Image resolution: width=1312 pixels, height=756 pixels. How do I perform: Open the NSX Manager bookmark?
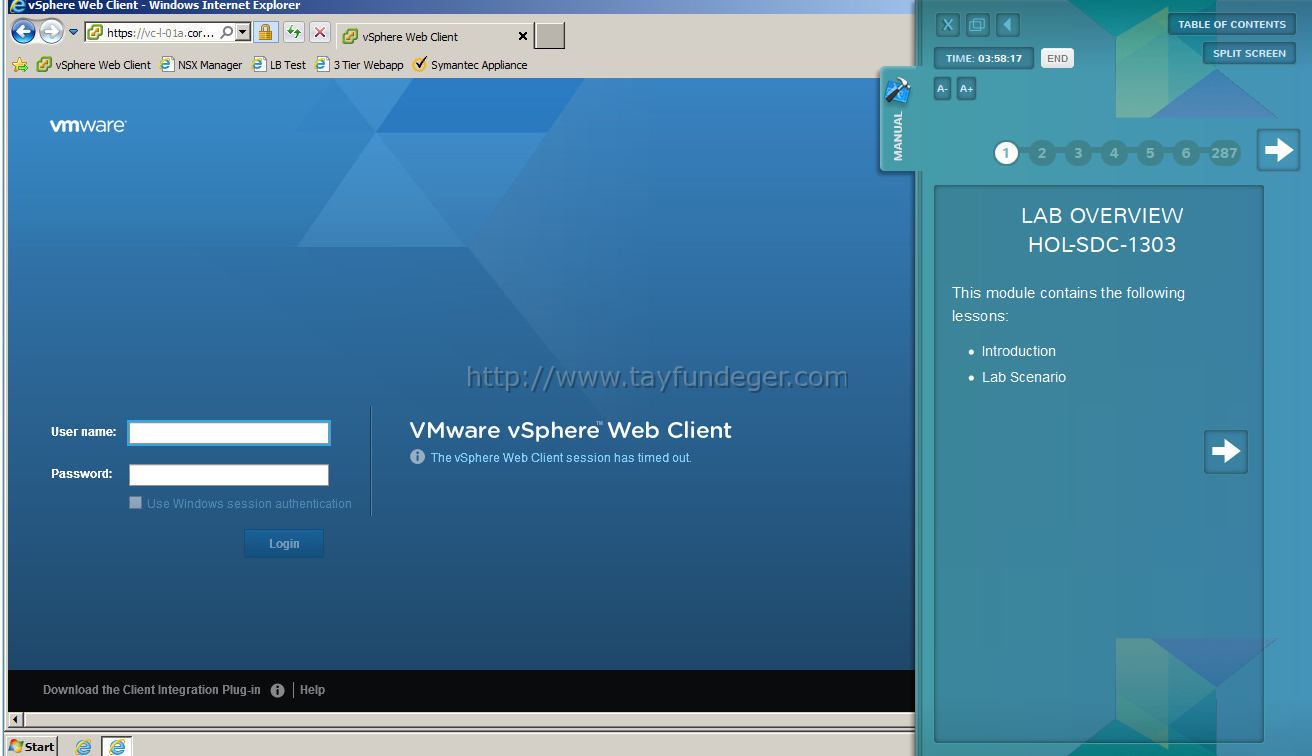pos(201,65)
